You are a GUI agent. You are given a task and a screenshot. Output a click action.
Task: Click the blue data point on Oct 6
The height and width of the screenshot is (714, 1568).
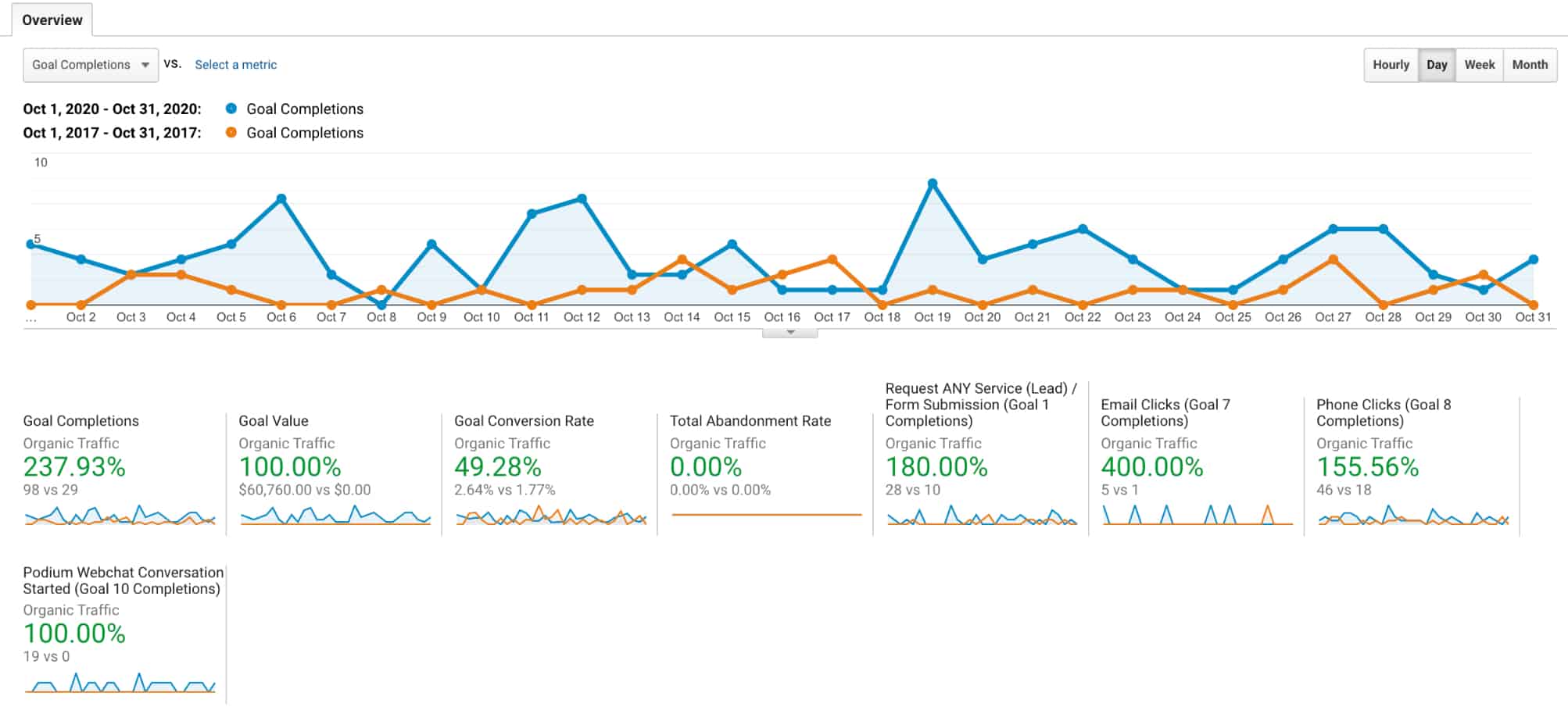(x=281, y=198)
